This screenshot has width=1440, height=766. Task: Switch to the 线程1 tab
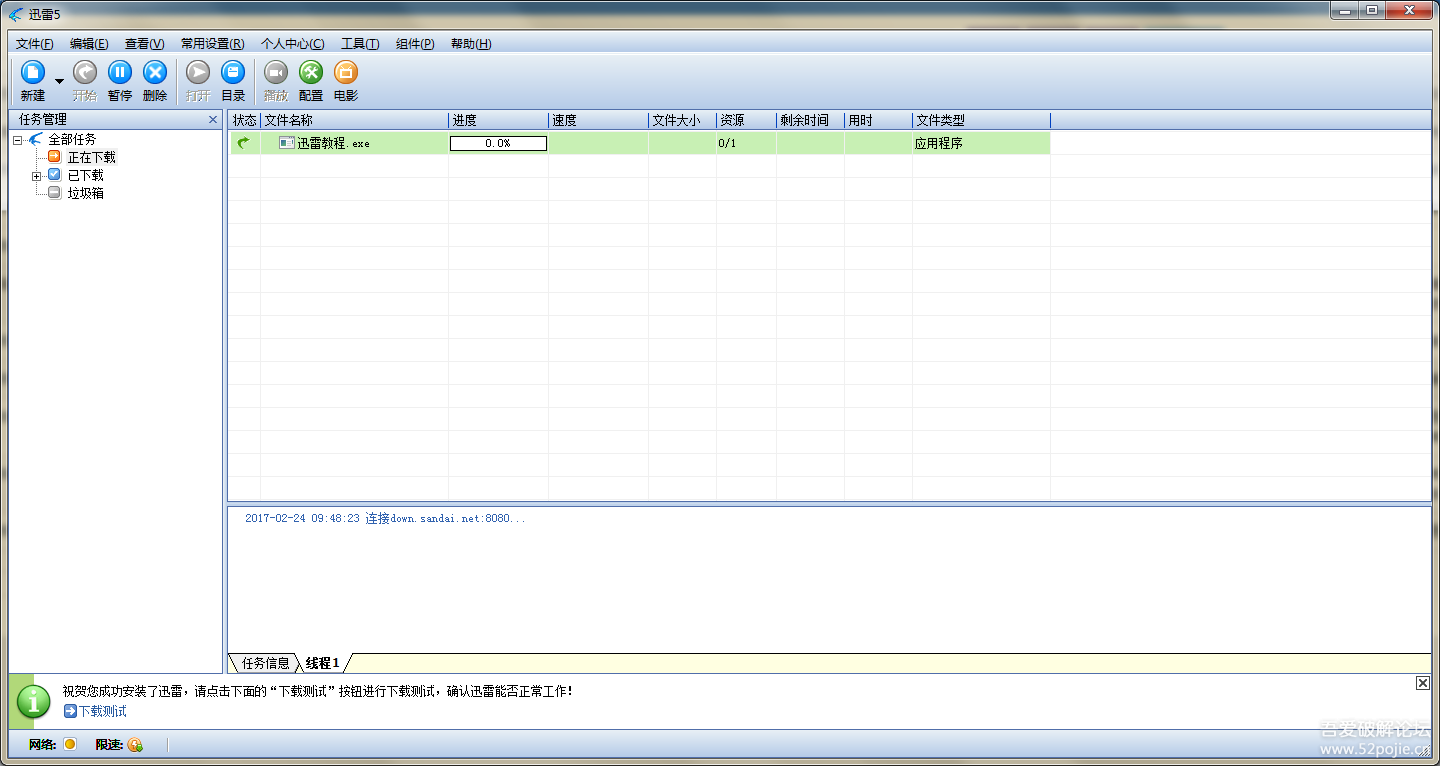(x=323, y=663)
